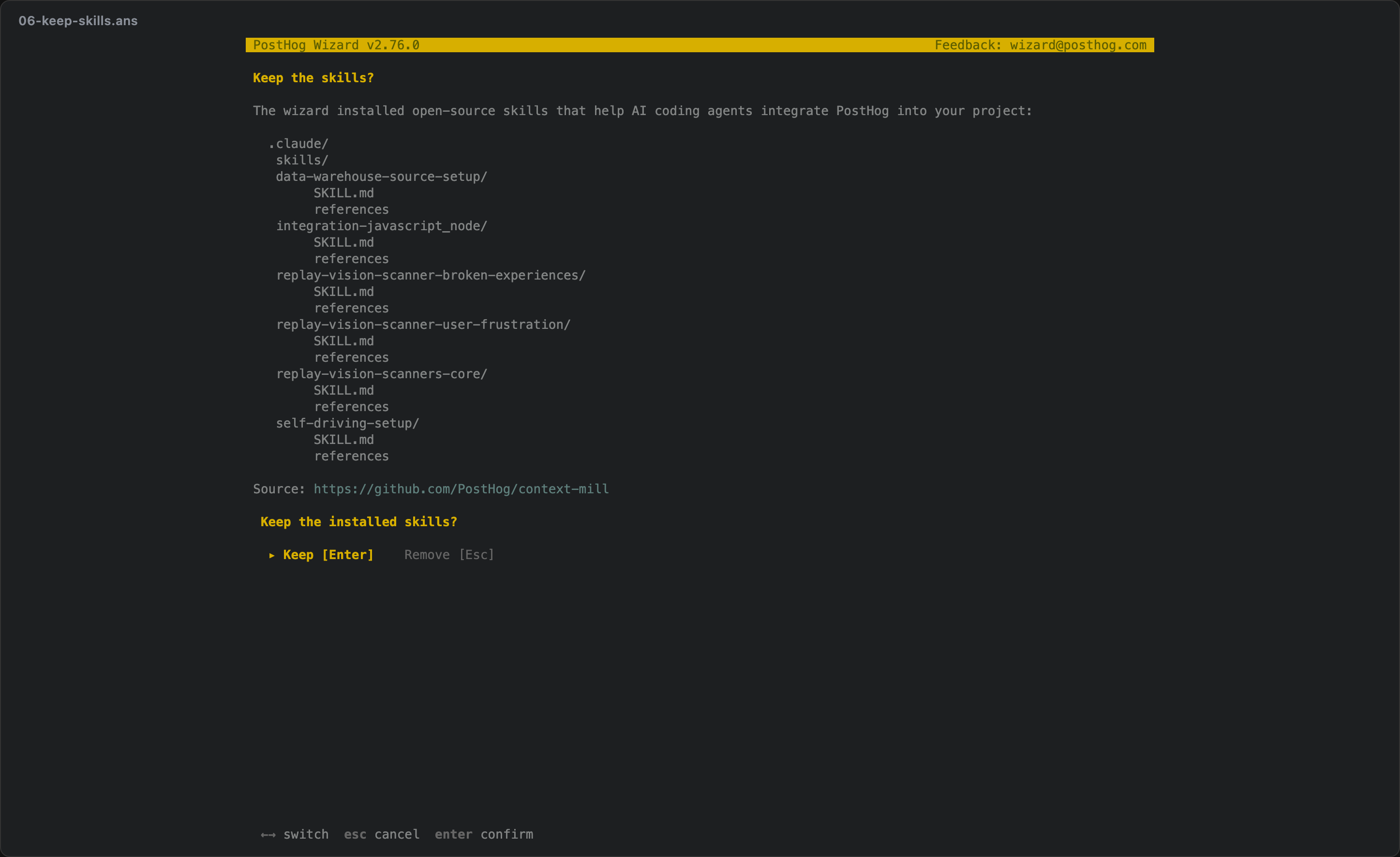This screenshot has width=1400, height=857.
Task: Select the integration-javascript_node/ folder
Action: coord(382,226)
